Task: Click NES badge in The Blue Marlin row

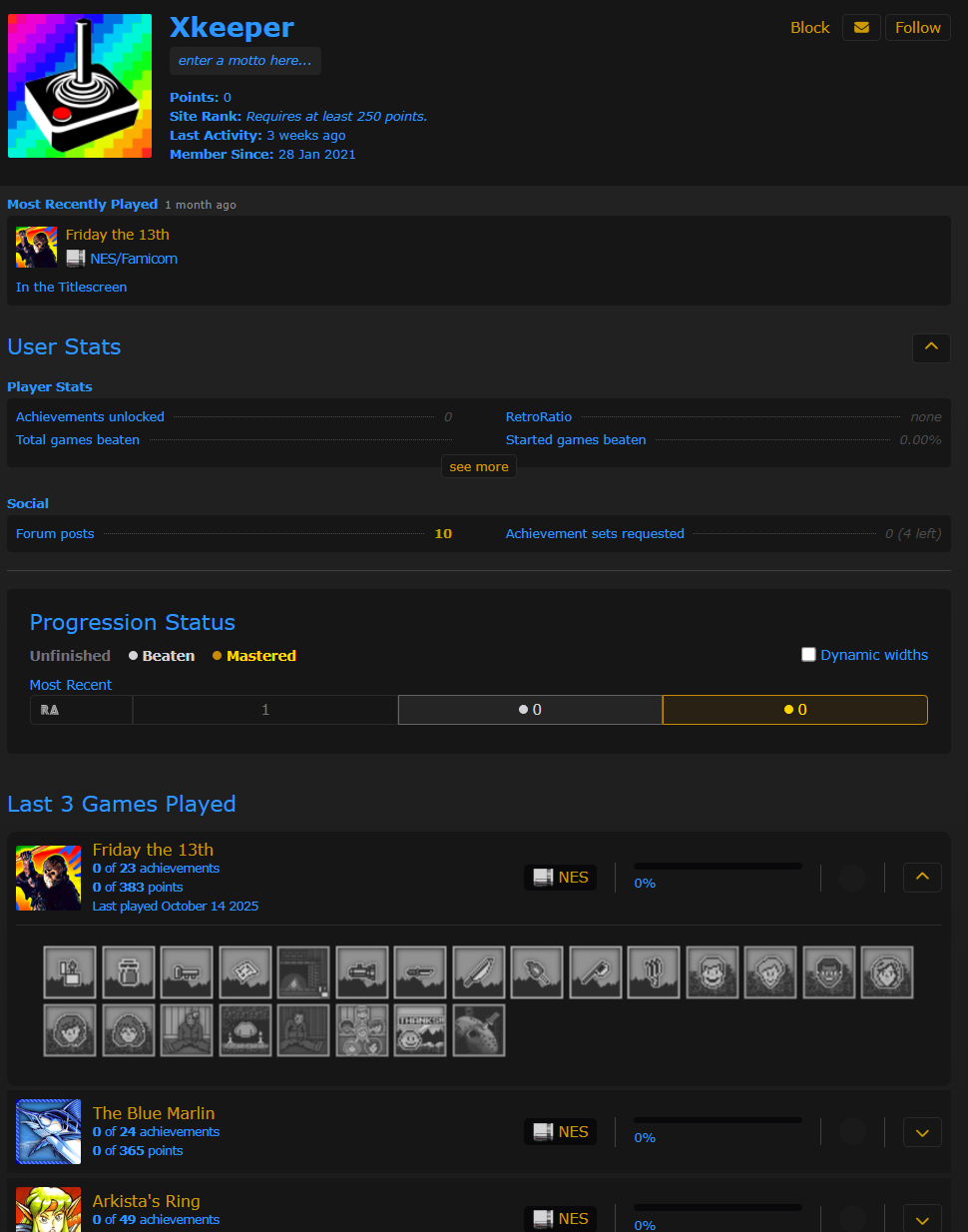Action: point(560,1132)
